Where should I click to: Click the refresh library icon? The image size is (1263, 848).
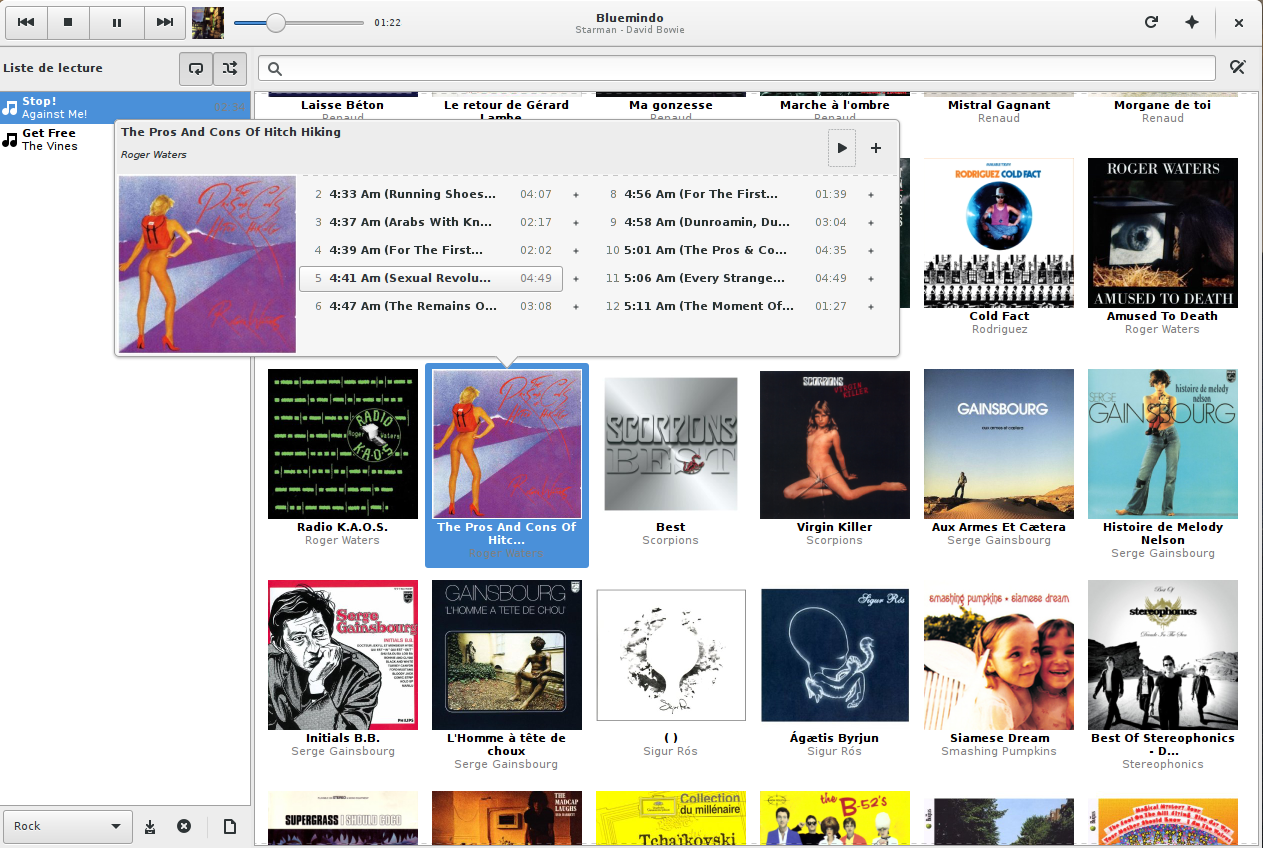pos(1151,22)
